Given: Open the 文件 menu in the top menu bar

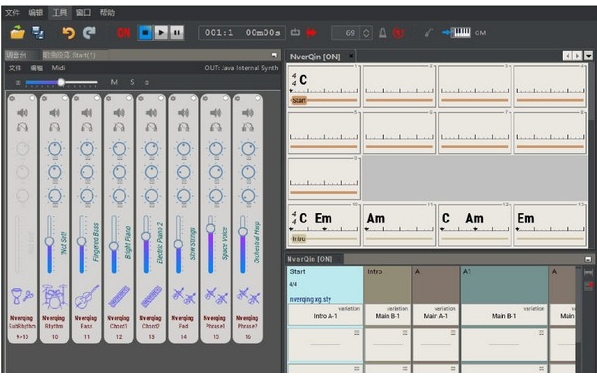Looking at the screenshot, I should click(13, 13).
